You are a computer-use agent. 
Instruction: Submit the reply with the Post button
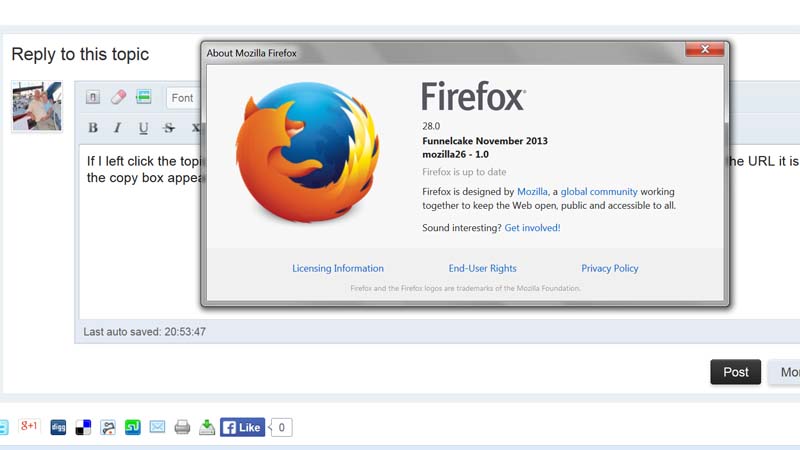(735, 372)
